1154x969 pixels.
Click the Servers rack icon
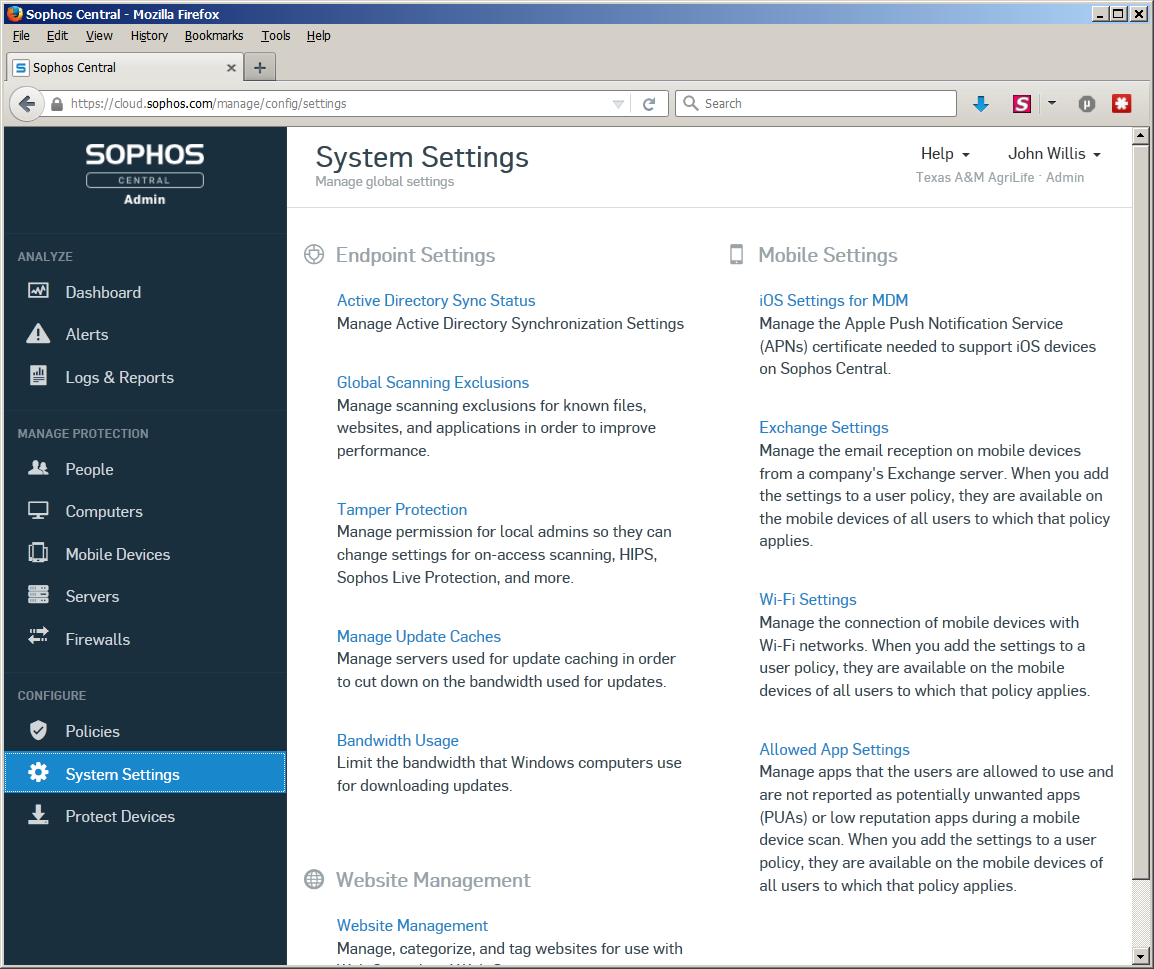[x=38, y=594]
